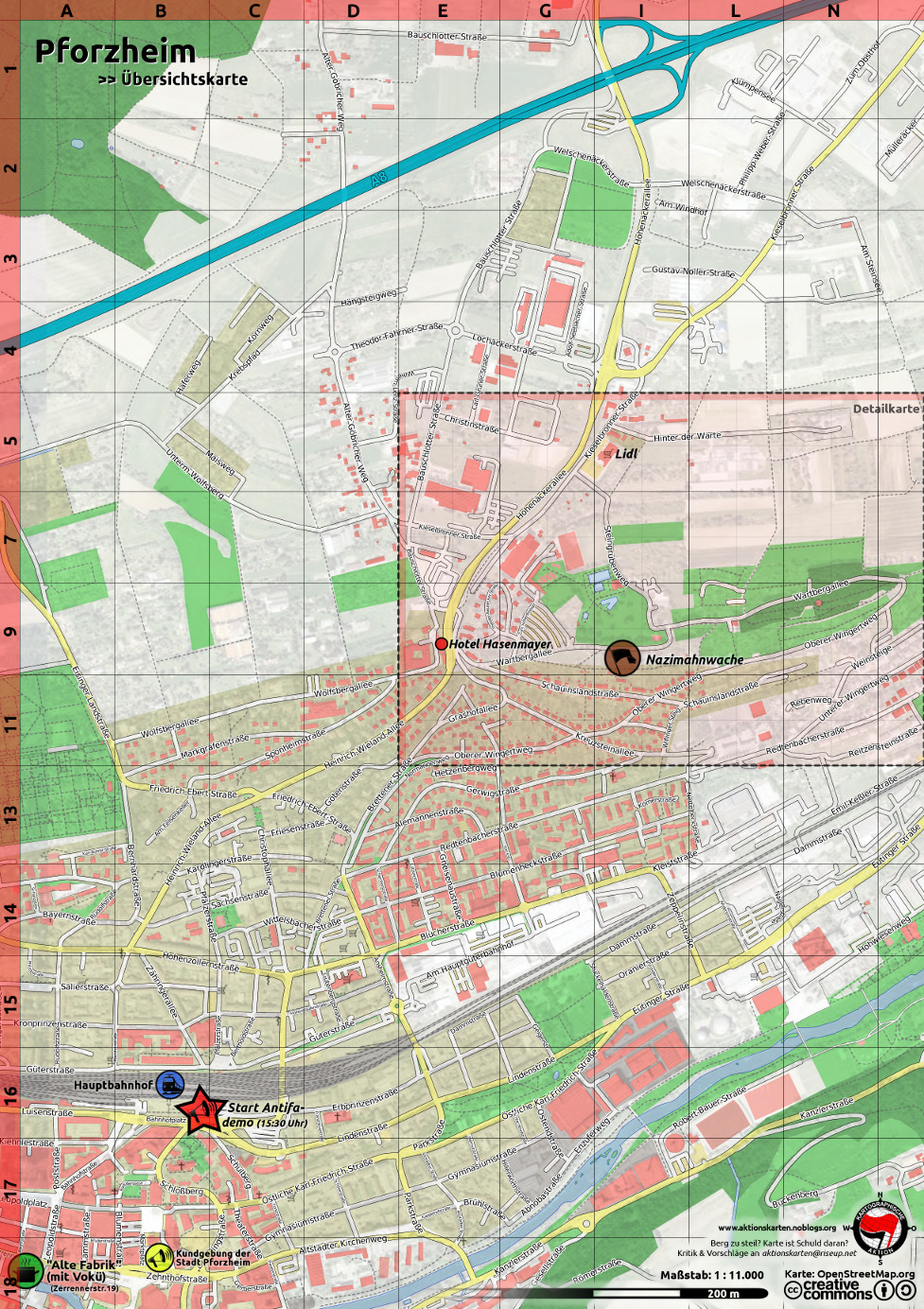This screenshot has height=1309, width=924.
Task: Click the A8 motorway label
Action: (379, 178)
